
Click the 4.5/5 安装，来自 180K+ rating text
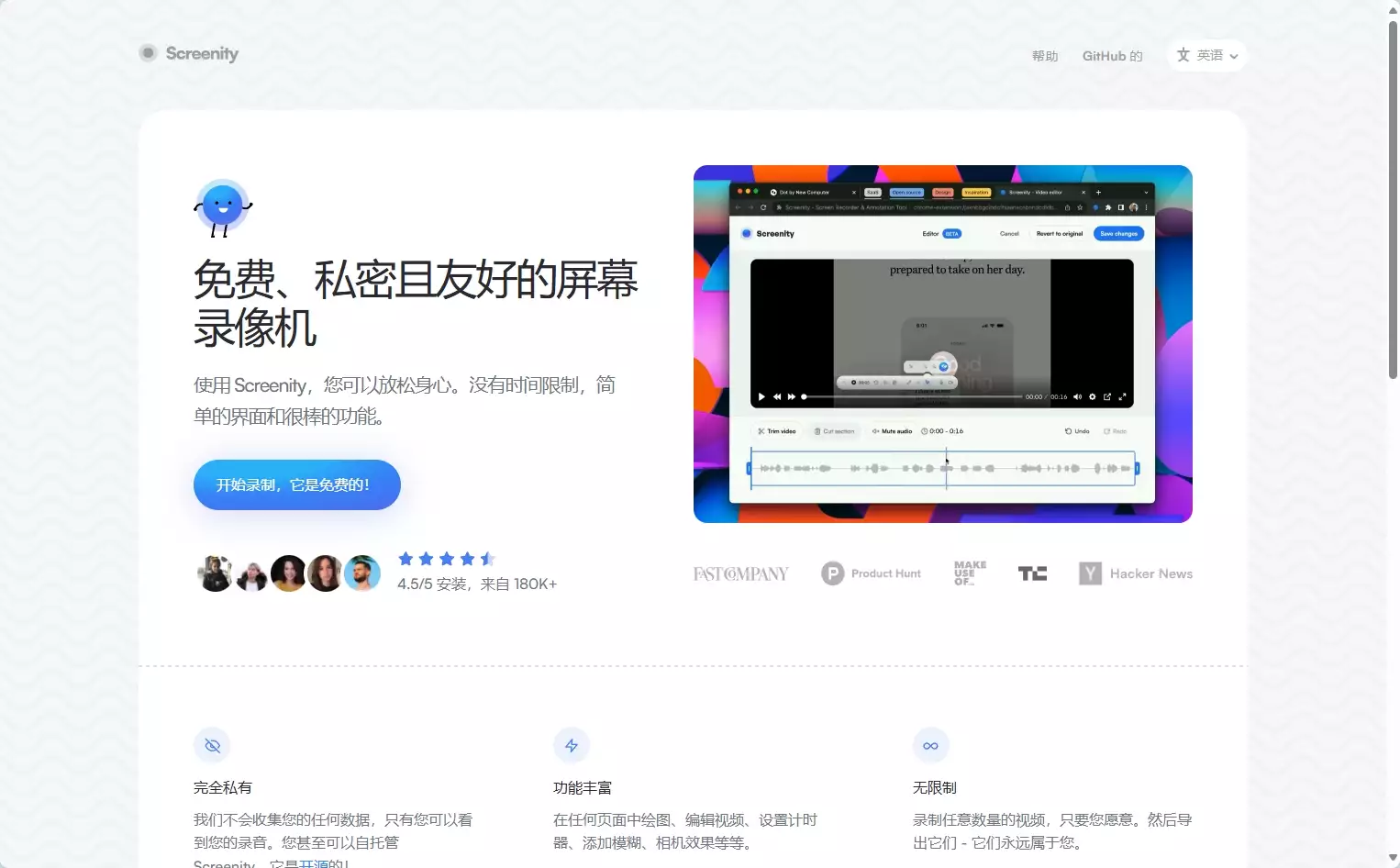[477, 584]
